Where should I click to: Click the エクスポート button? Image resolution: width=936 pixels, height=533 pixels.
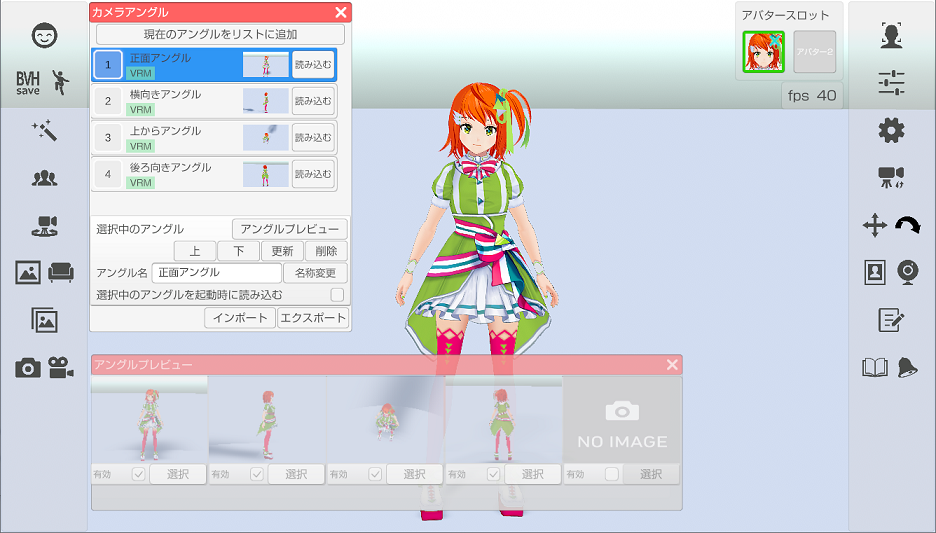click(x=313, y=318)
